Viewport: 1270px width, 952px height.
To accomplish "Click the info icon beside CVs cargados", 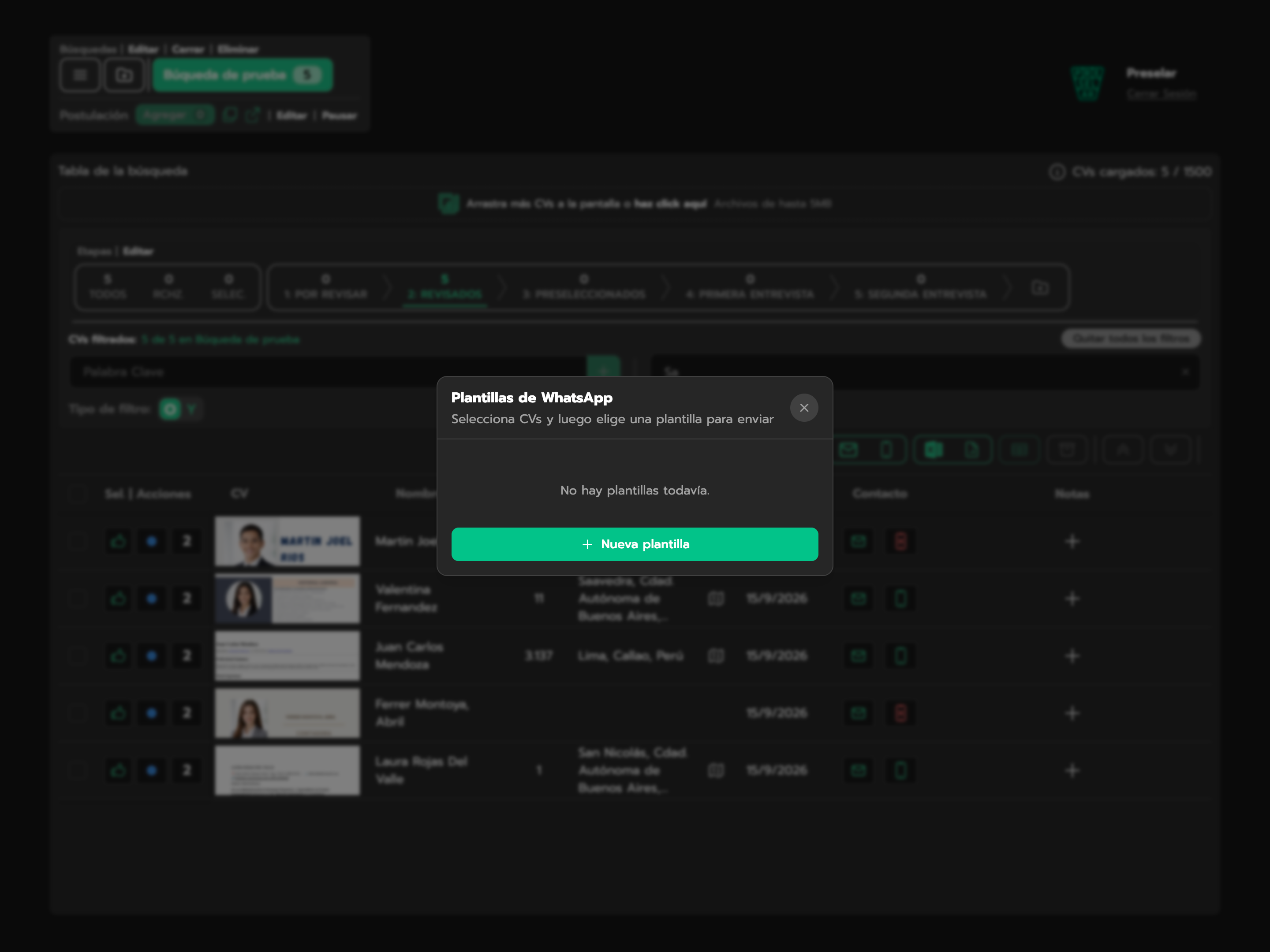I will [x=1057, y=171].
